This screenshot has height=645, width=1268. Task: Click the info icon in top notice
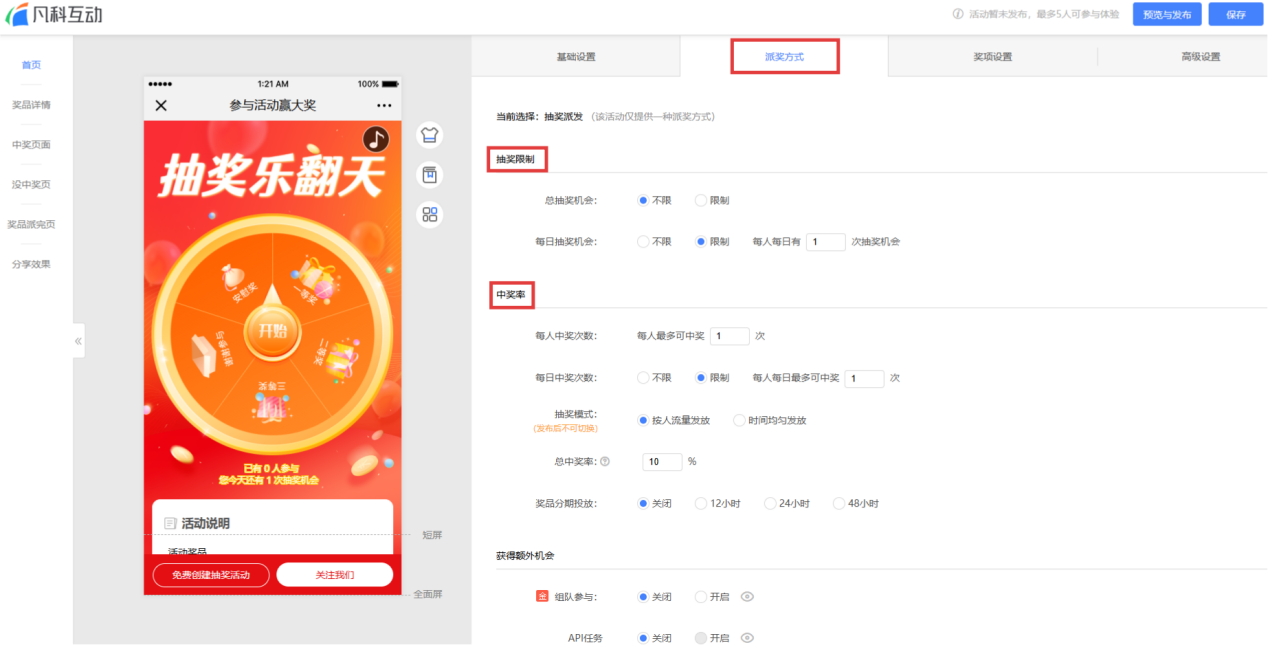click(958, 15)
